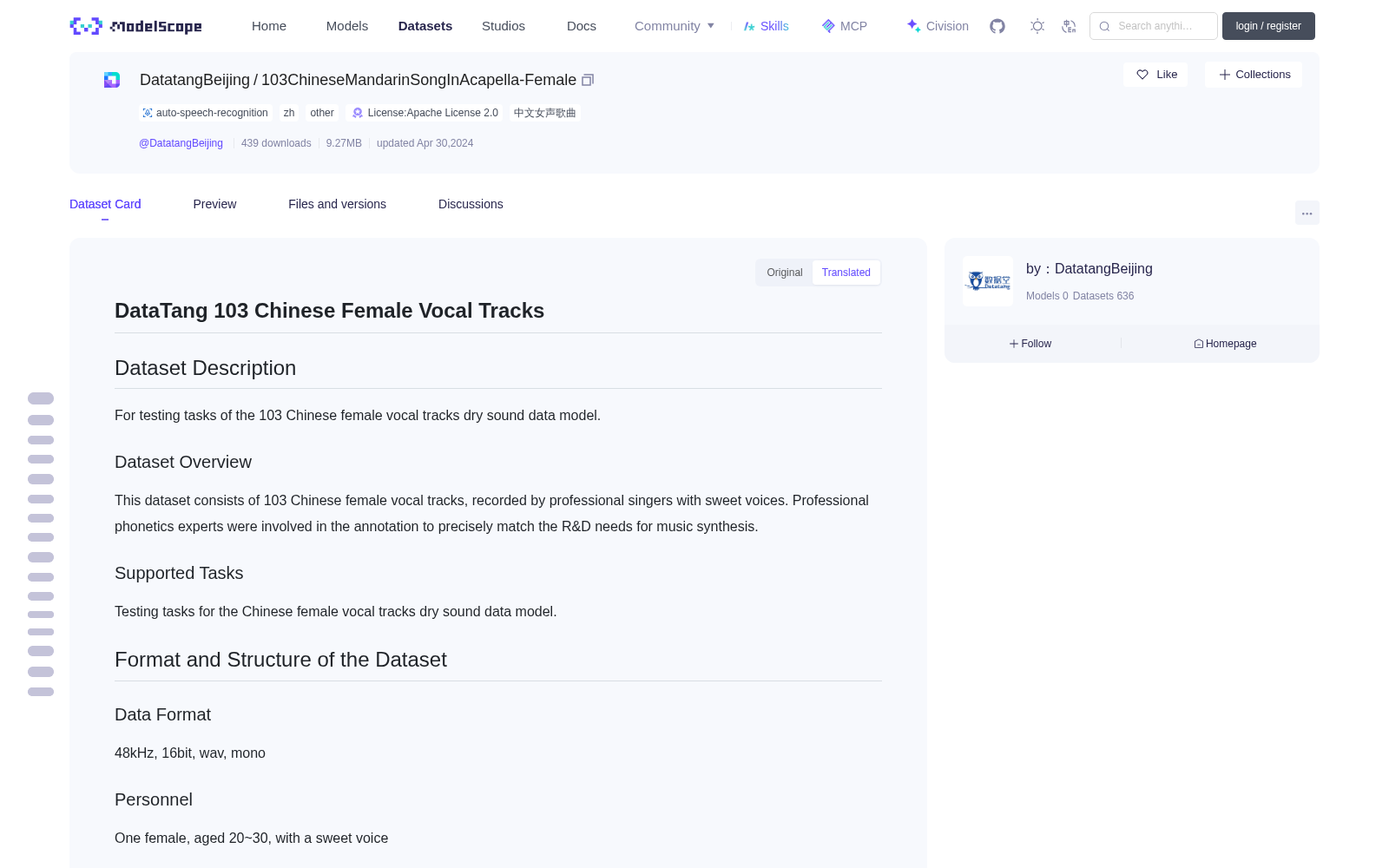Click the 103ChineseMandarinSongInAcapella-Female title text
The image size is (1389, 868).
(418, 80)
